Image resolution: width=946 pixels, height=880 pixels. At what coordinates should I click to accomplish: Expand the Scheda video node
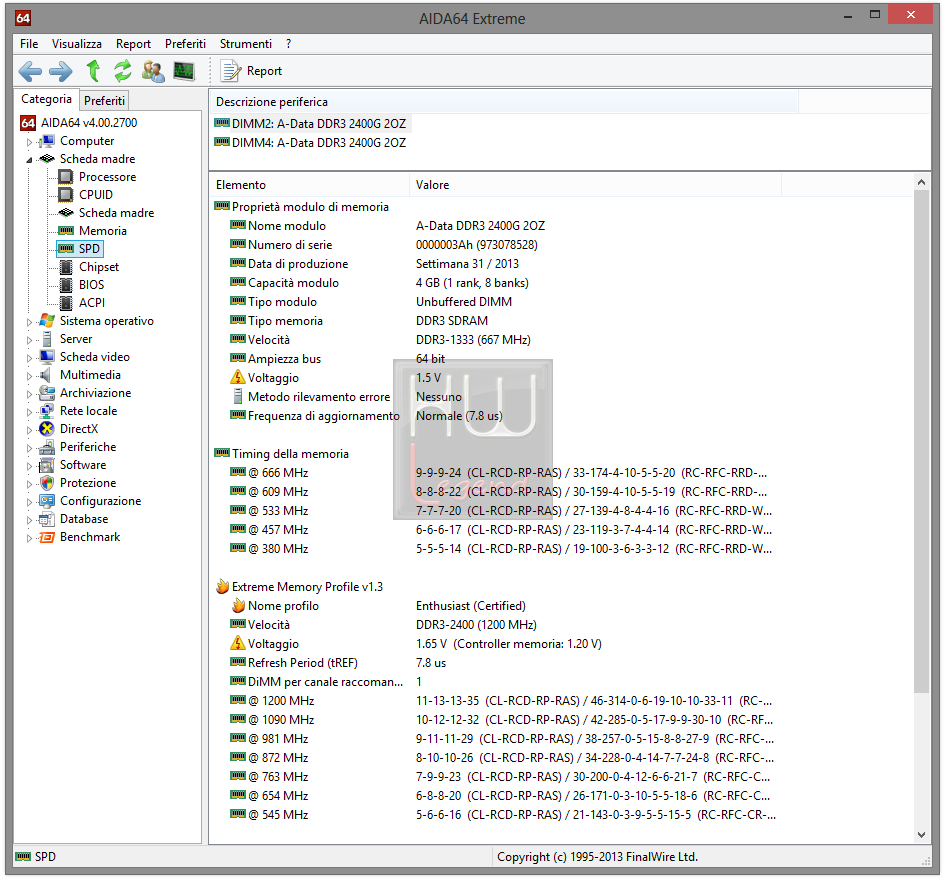click(x=29, y=358)
